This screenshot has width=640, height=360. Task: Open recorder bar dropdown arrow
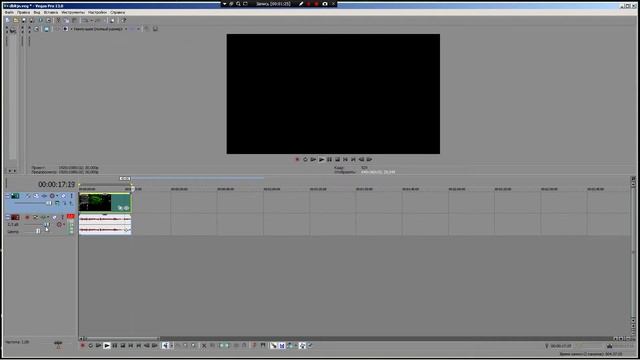(224, 4)
